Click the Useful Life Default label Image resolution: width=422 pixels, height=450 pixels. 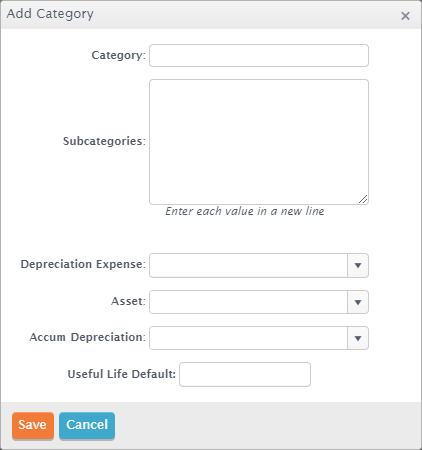tap(122, 374)
